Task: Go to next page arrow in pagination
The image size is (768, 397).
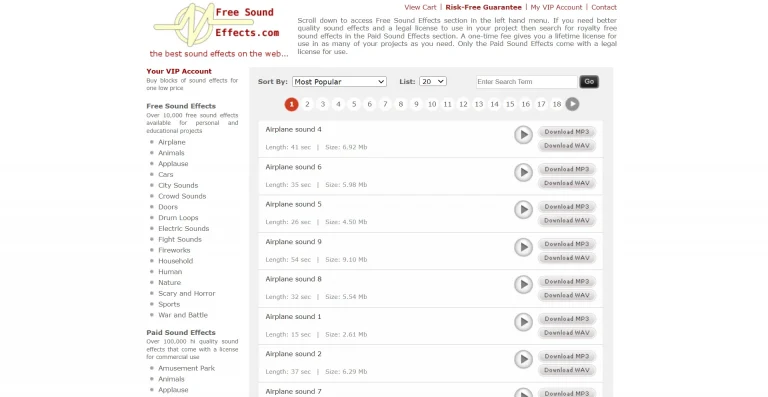Action: 572,104
